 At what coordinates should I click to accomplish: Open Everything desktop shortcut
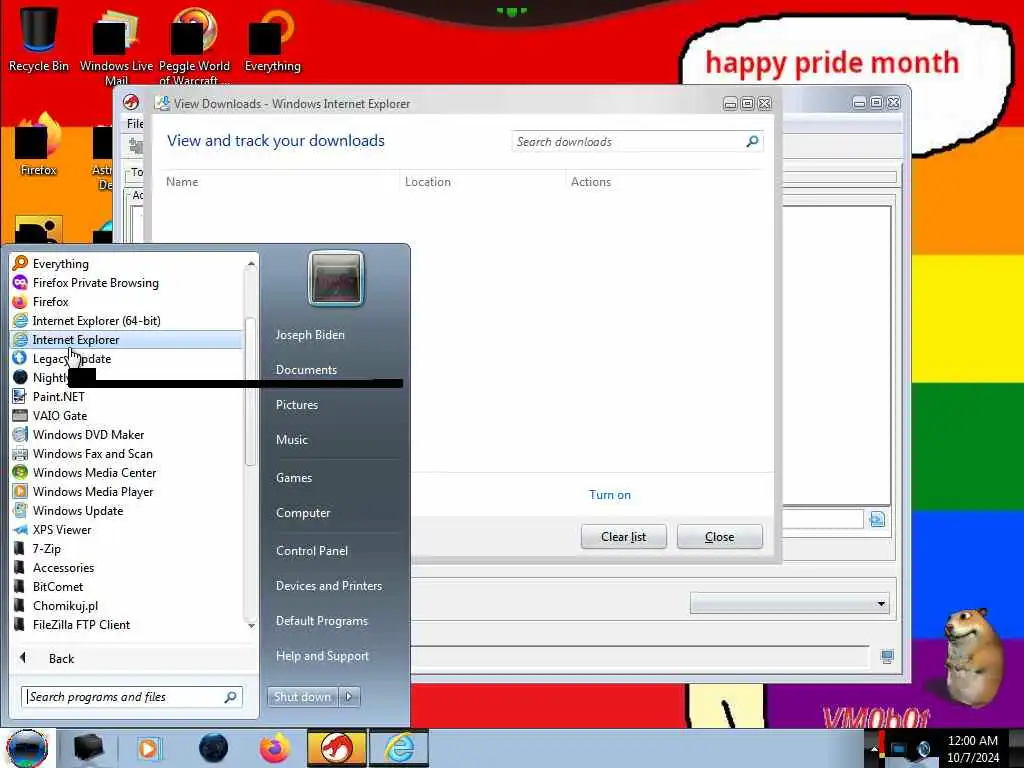click(x=272, y=38)
